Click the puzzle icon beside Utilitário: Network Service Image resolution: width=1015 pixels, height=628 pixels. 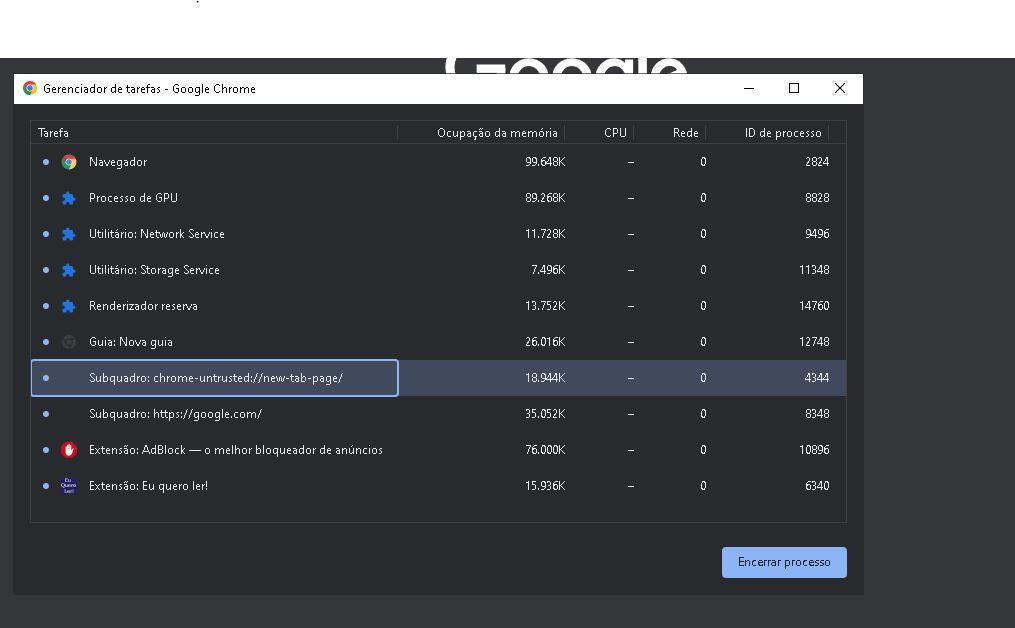(x=69, y=234)
